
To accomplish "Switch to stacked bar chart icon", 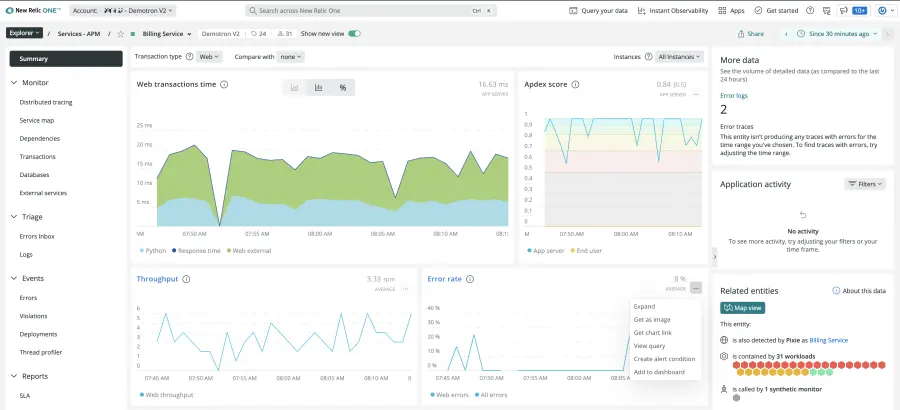I will (319, 87).
